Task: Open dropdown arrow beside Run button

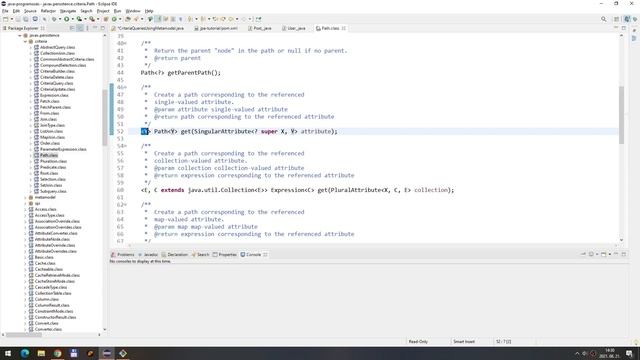Action: click(x=72, y=19)
